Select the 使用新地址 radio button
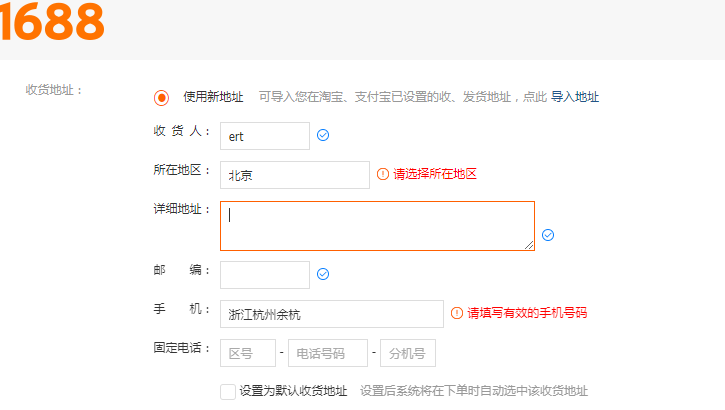 click(161, 98)
